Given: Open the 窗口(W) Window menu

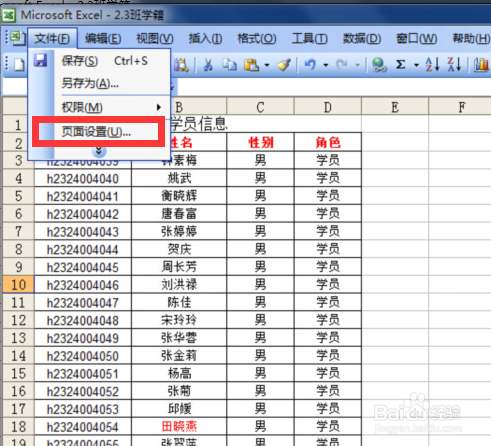Looking at the screenshot, I should click(x=417, y=39).
